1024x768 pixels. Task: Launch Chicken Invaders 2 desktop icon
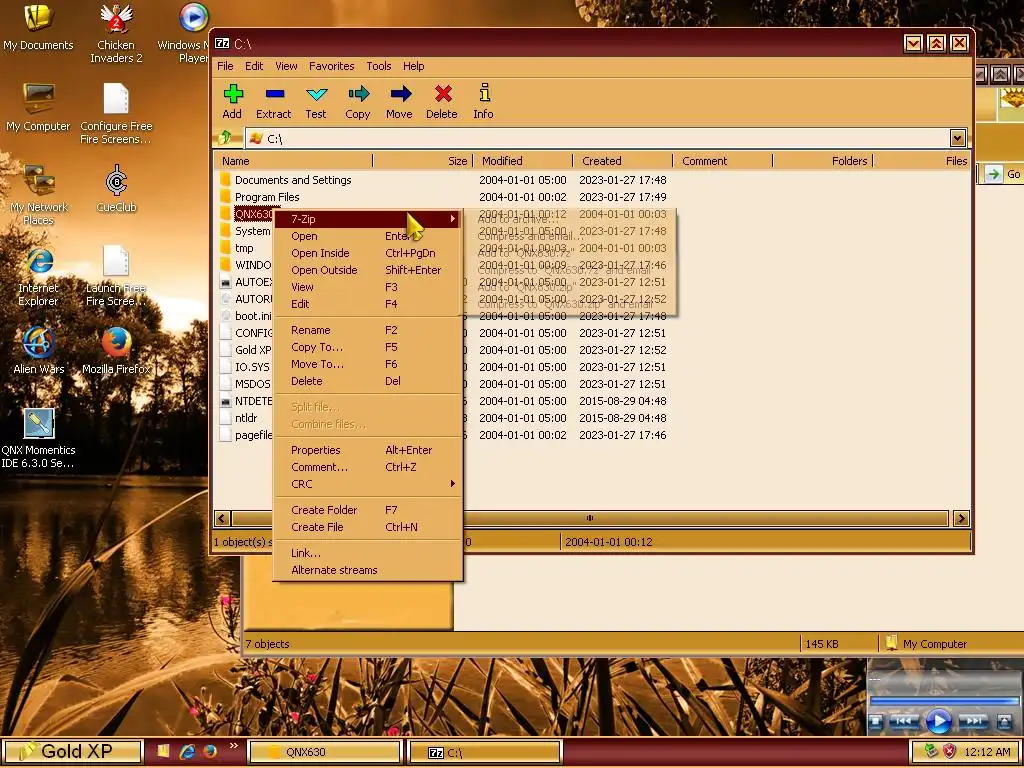click(x=116, y=33)
